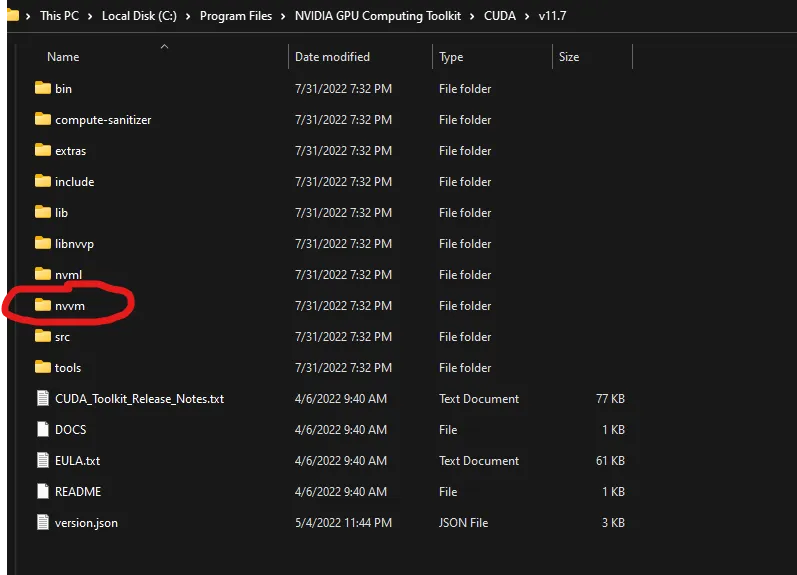Click 1 KB size in DOCS row
This screenshot has height=575, width=797.
613,430
